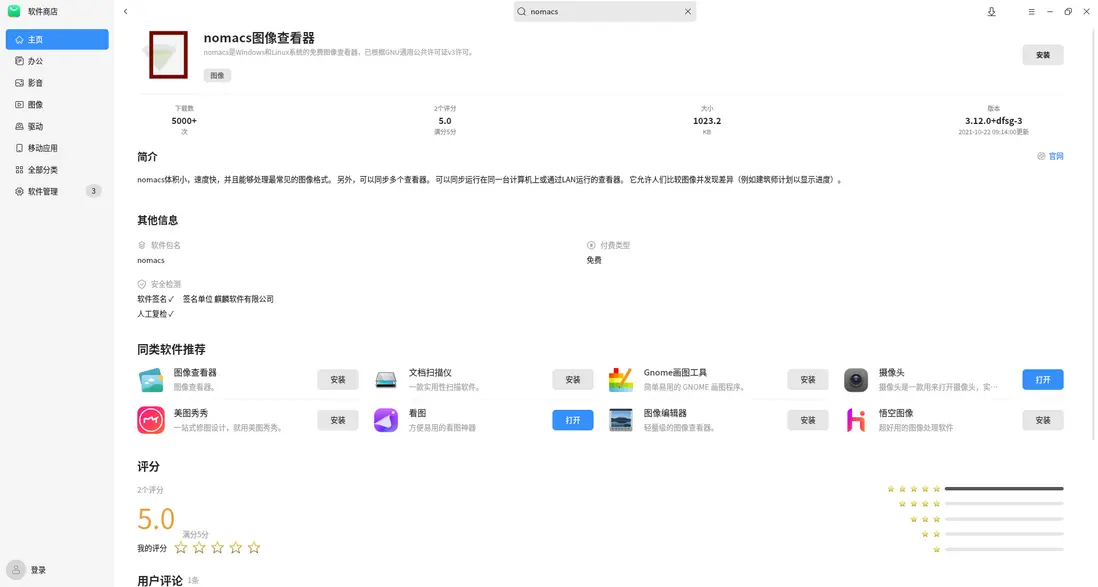The image size is (1098, 587).
Task: Open the hamburger menu in title bar
Action: click(x=1031, y=11)
